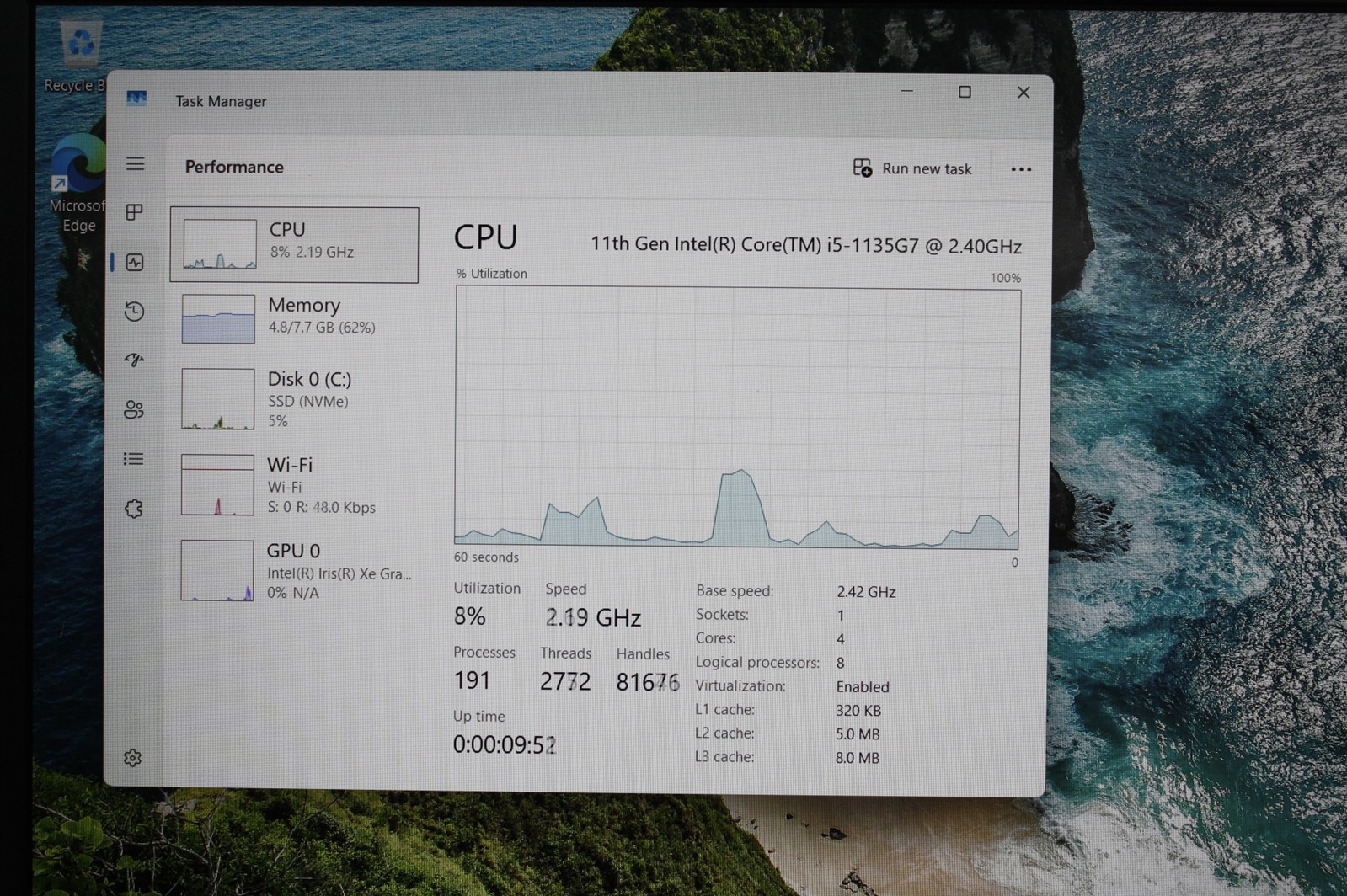The width and height of the screenshot is (1347, 896).
Task: Click the Logical processors label
Action: pos(756,663)
